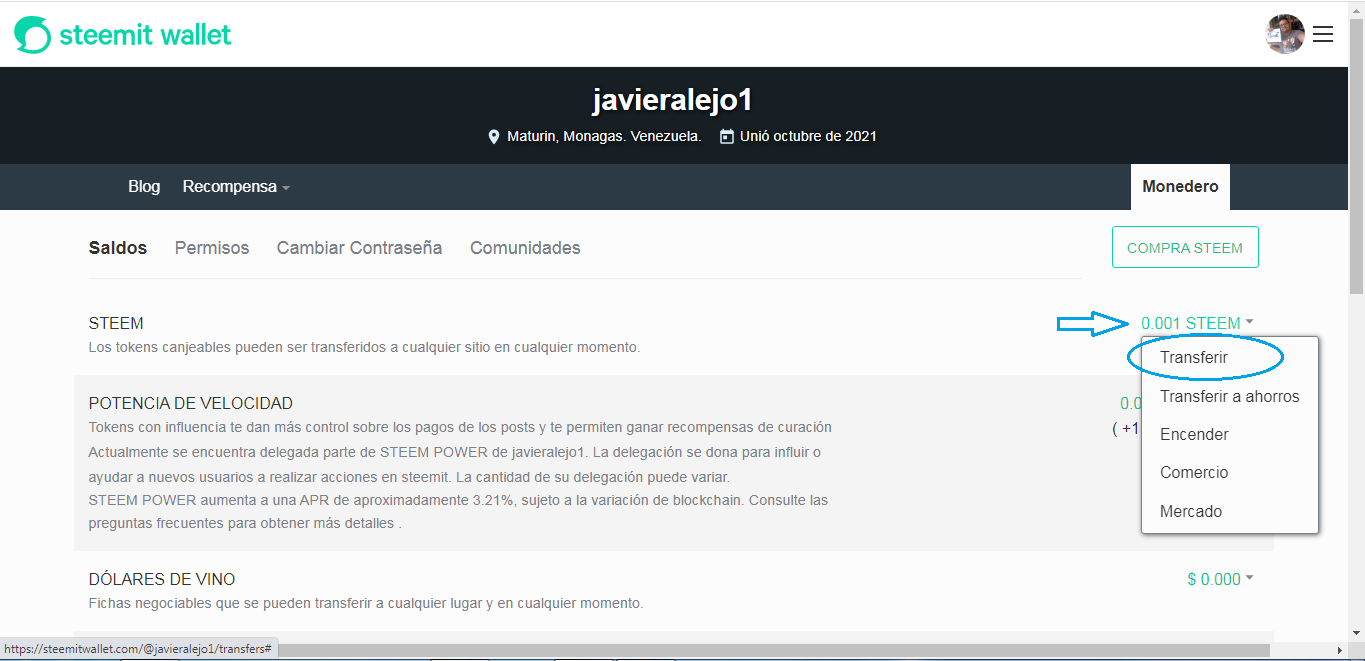
Task: Choose Comercio from the STEEM menu
Action: click(x=1194, y=472)
